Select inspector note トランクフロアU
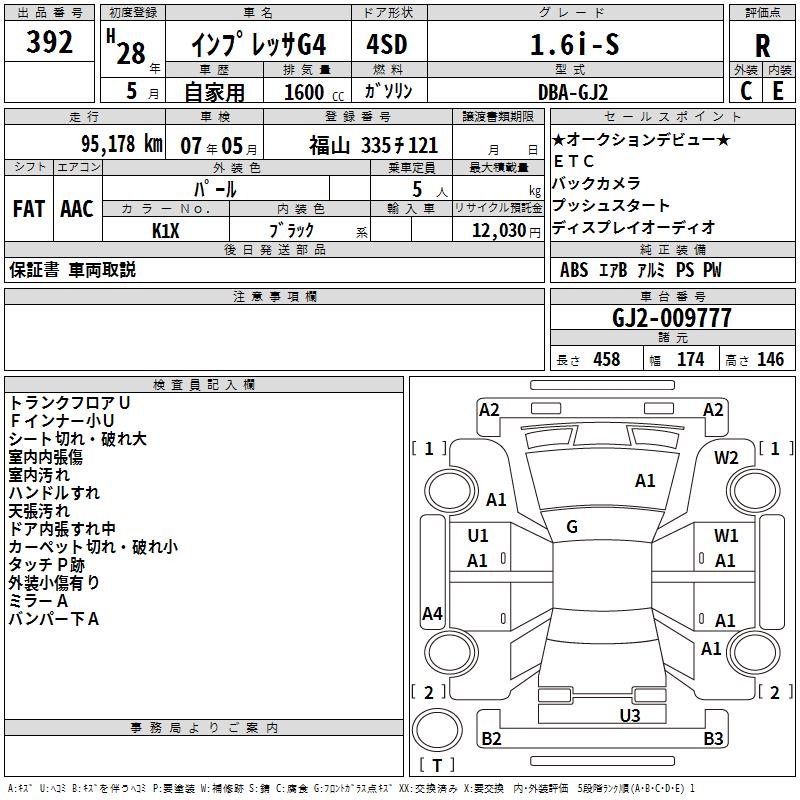This screenshot has height=800, width=800. [x=69, y=403]
